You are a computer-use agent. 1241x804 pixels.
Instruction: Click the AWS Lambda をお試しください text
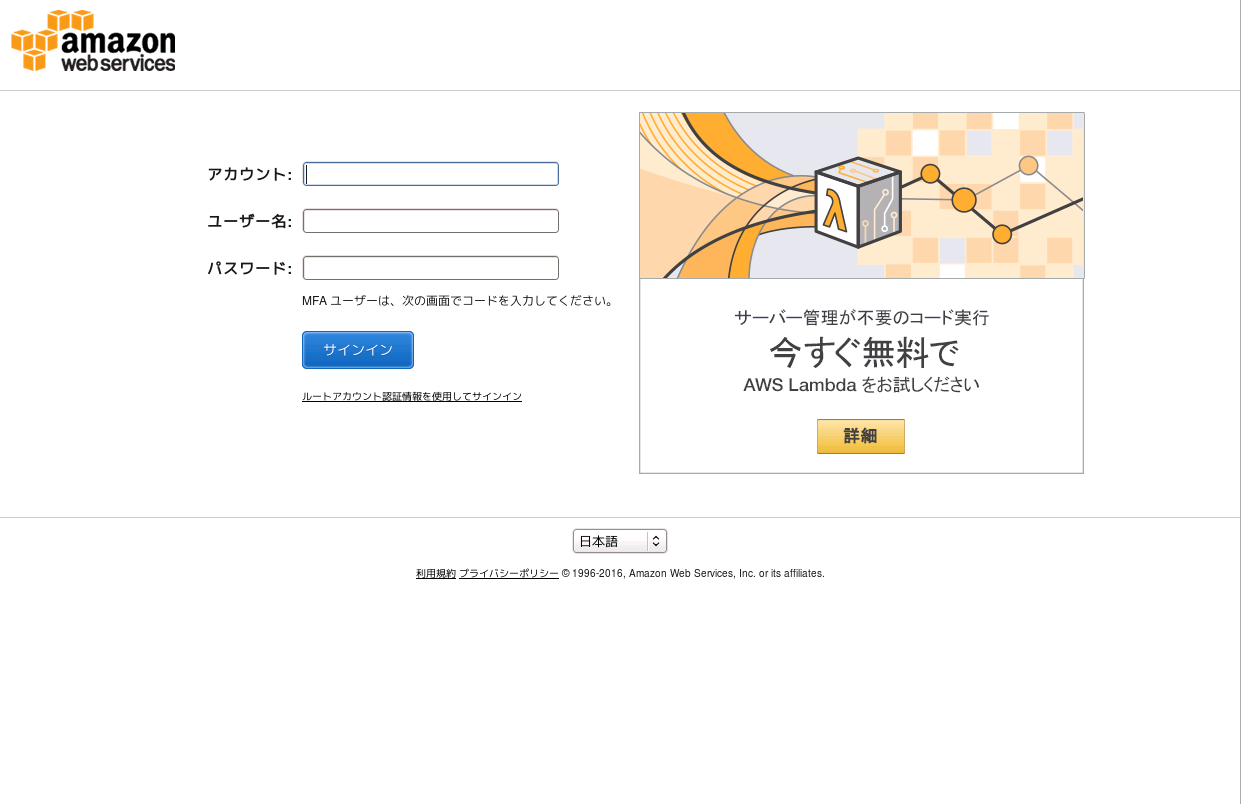coord(861,385)
